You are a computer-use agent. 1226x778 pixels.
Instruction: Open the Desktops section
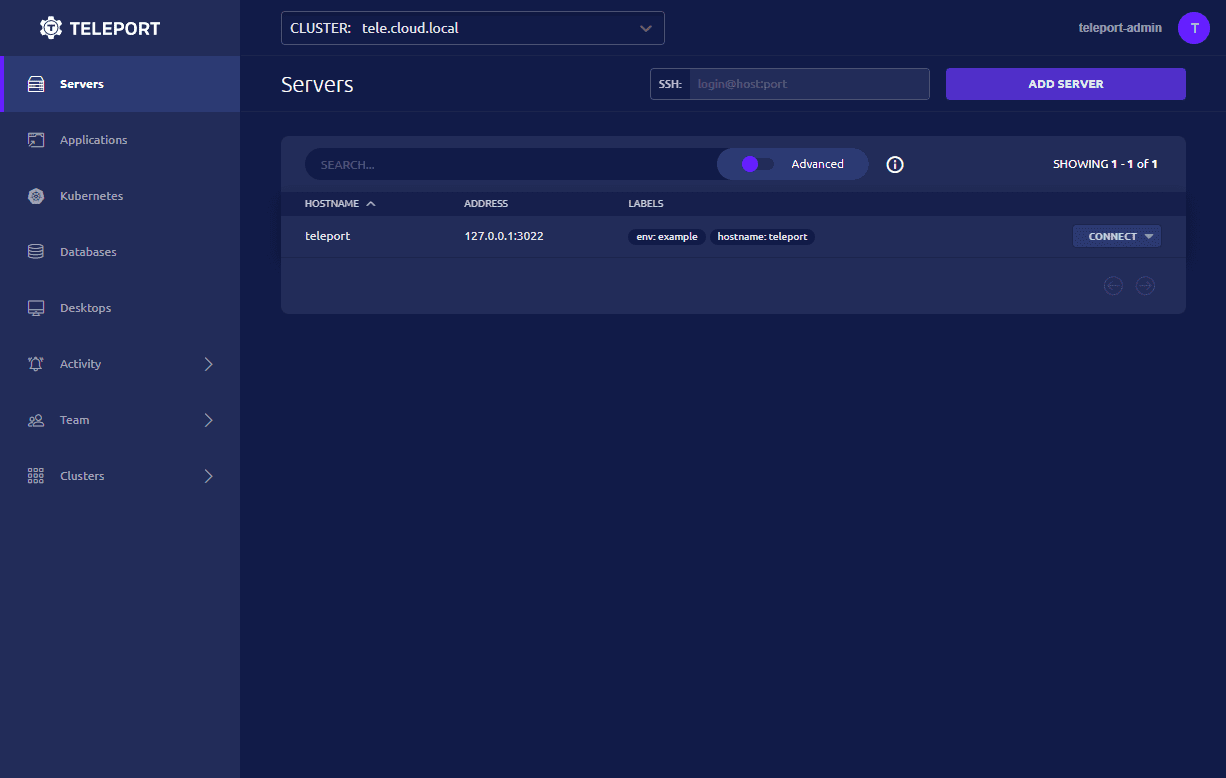coord(120,308)
